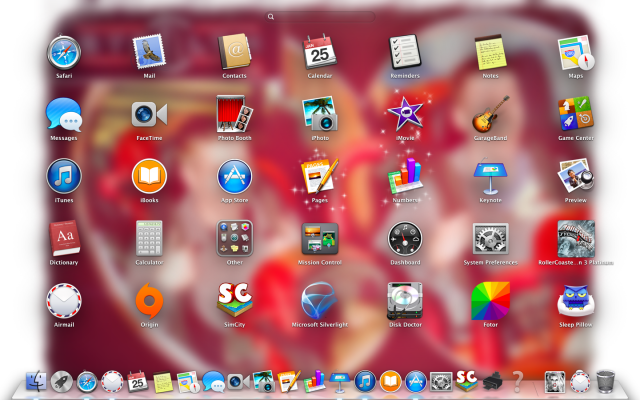
Task: Launch iBooks in the Launchpad grid
Action: 149,176
